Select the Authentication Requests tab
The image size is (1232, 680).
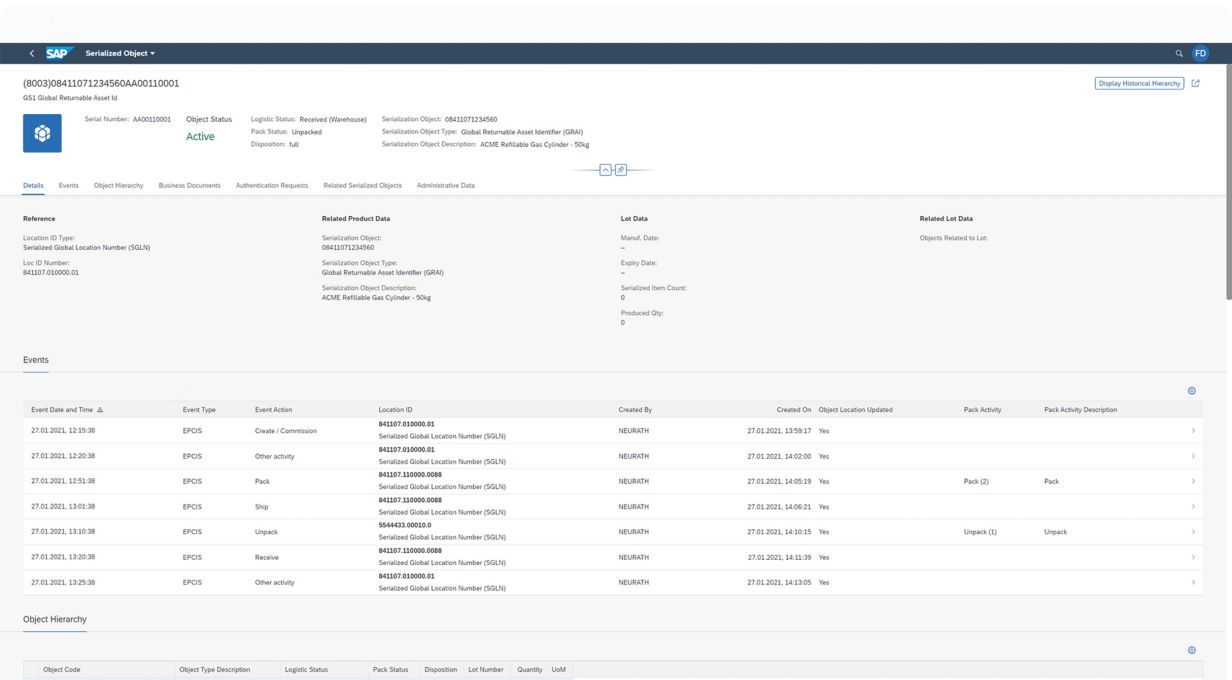272,186
